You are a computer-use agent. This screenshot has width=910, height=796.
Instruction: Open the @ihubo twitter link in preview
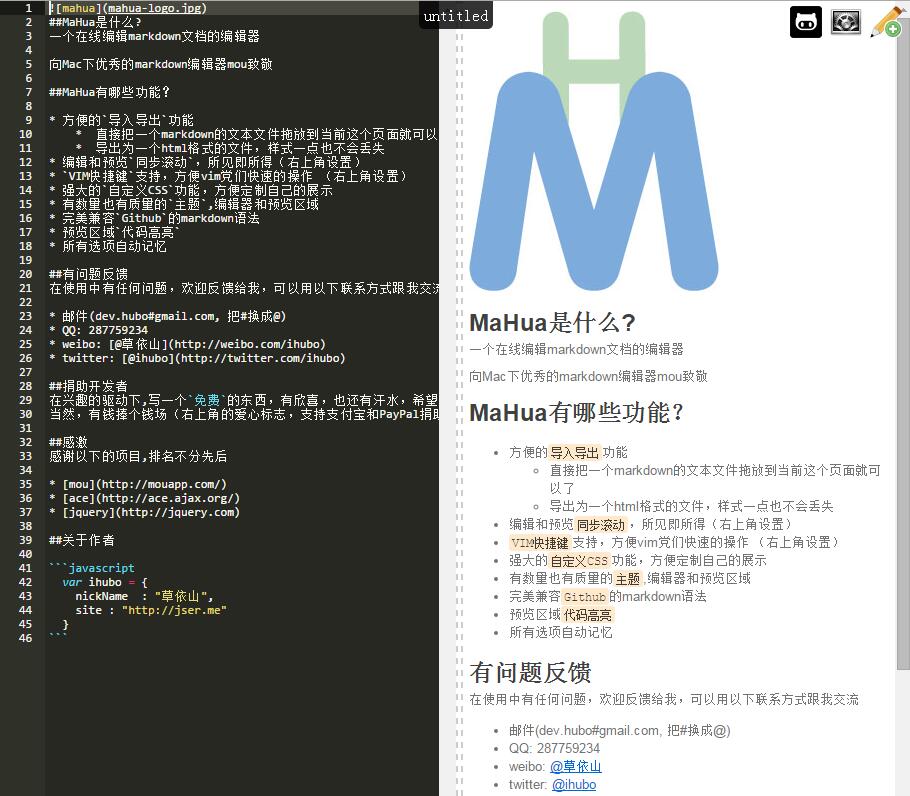coord(574,785)
